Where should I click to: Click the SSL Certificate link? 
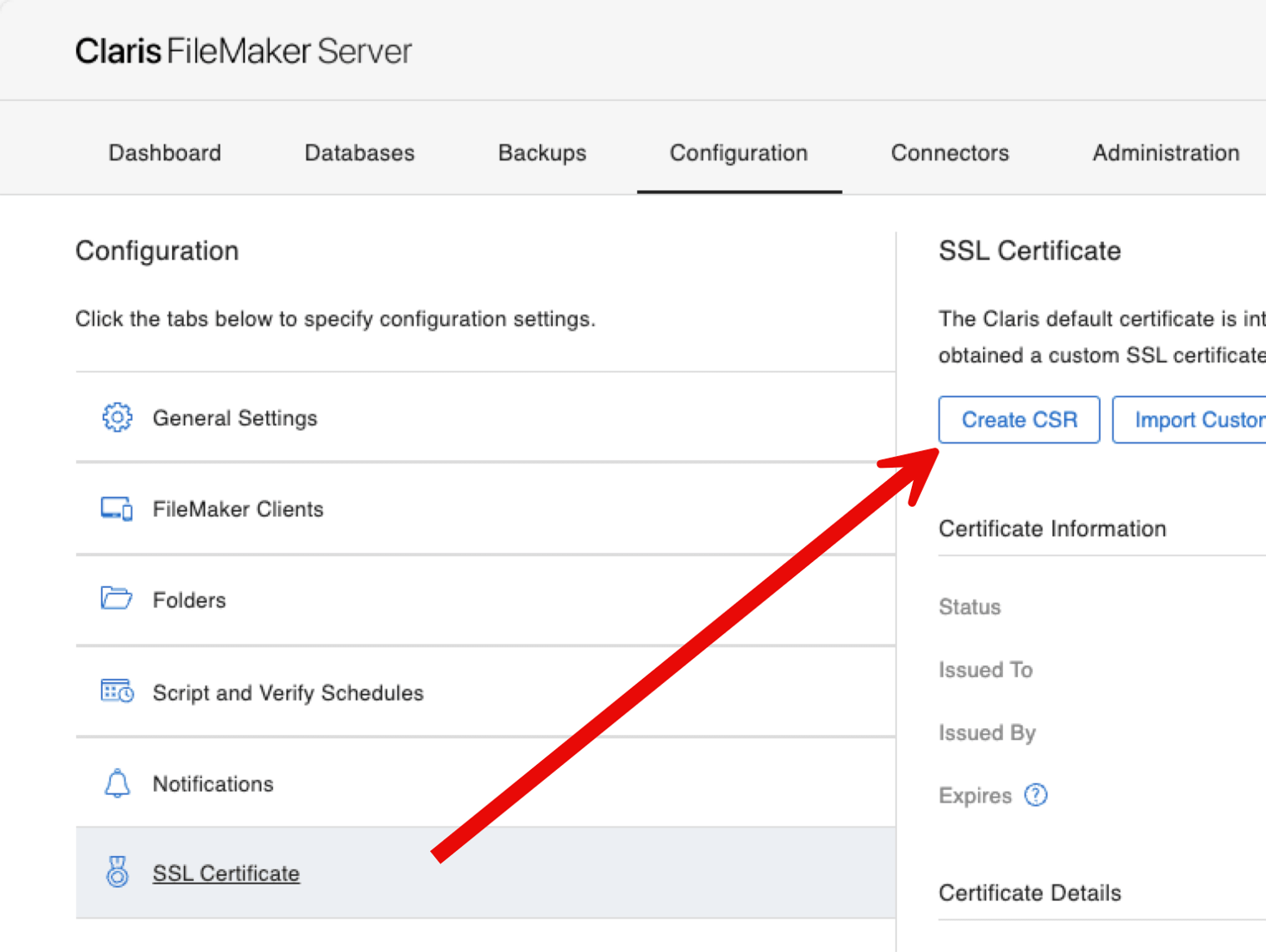click(x=225, y=874)
